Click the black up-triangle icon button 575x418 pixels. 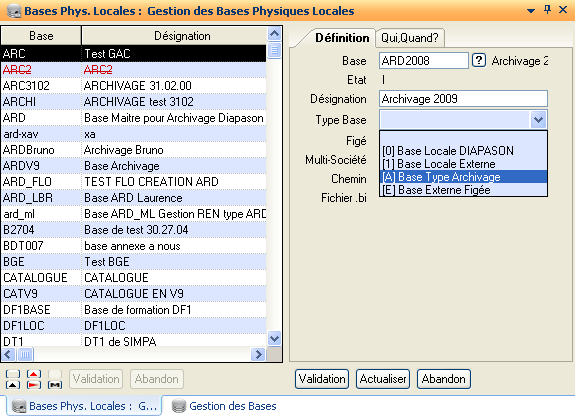coord(13,385)
